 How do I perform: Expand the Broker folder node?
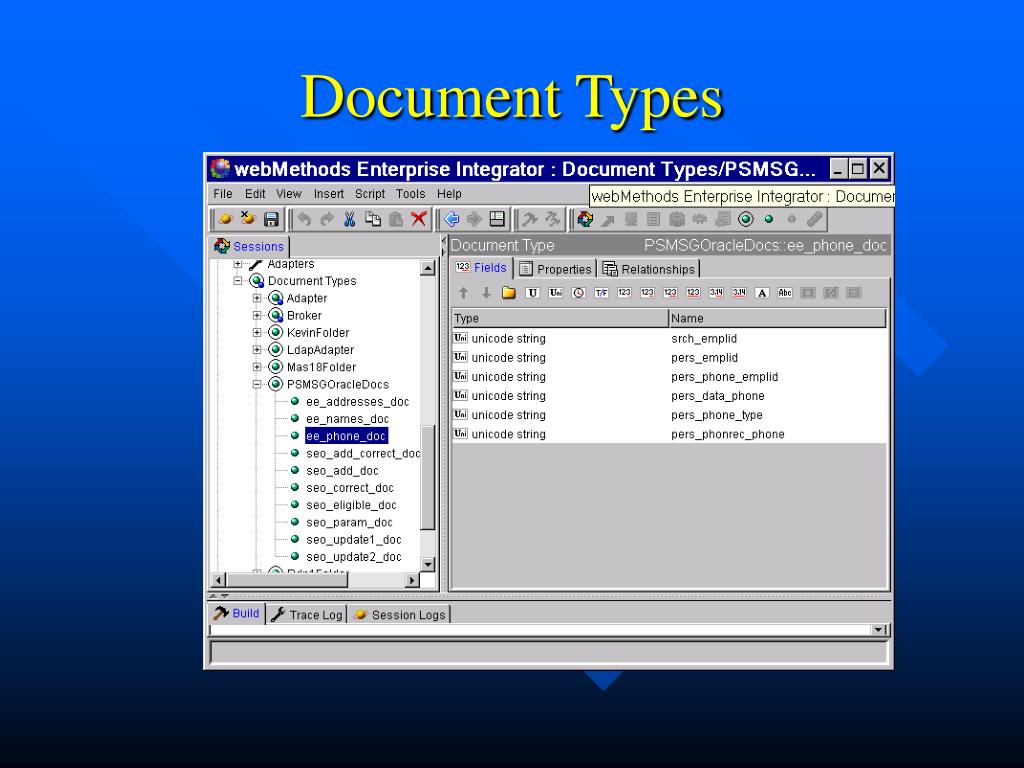click(x=257, y=315)
